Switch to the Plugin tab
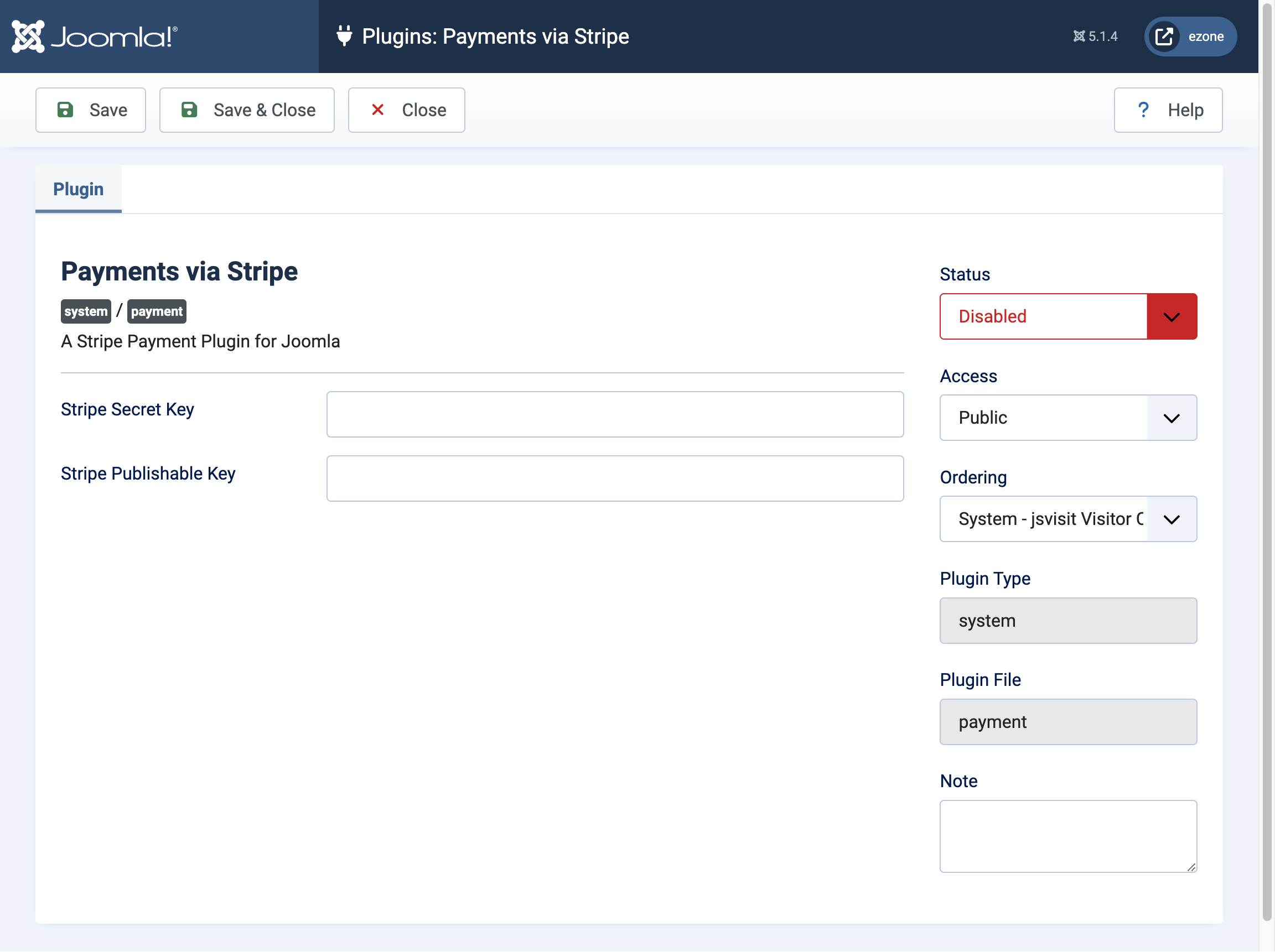Viewport: 1275px width, 952px height. (78, 189)
